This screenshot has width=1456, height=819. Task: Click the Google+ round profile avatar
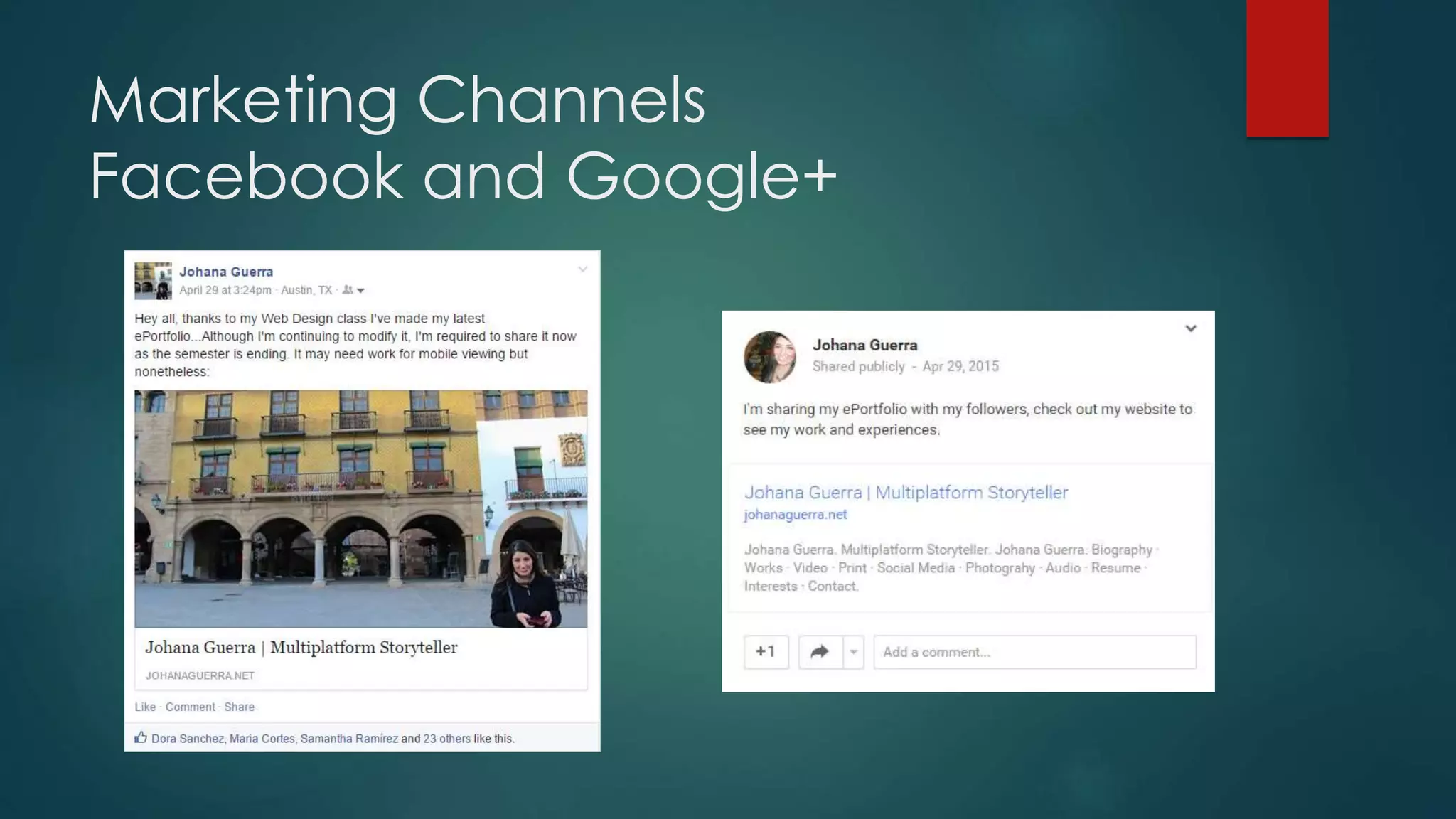coord(769,357)
